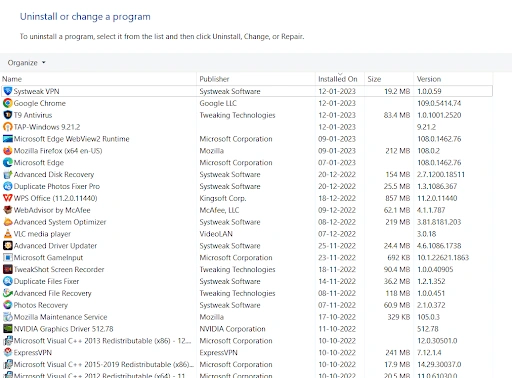Click the VideoLAN publisher cell
Viewport: 512px width, 378px height.
click(216, 234)
